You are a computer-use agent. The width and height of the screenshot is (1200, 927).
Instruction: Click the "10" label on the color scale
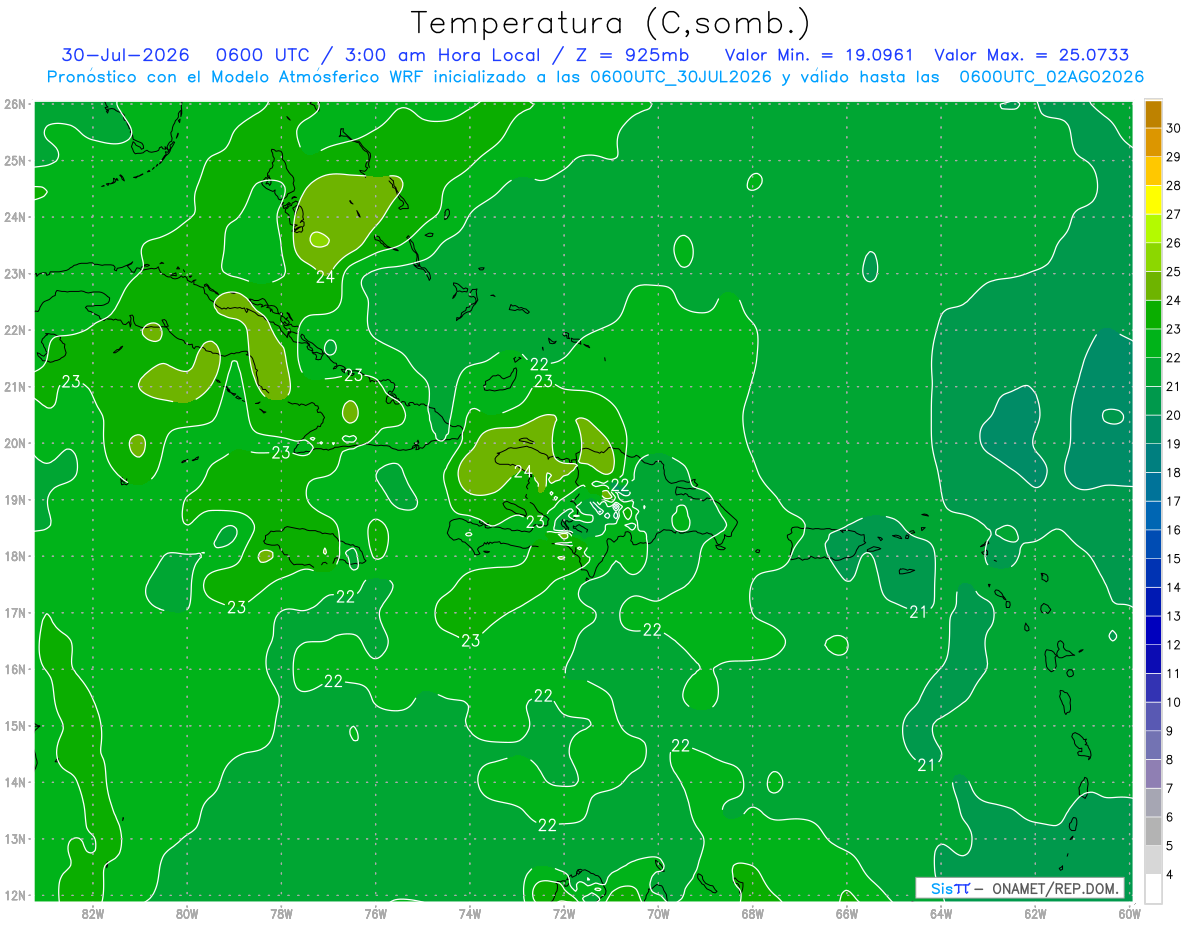coord(1174,702)
